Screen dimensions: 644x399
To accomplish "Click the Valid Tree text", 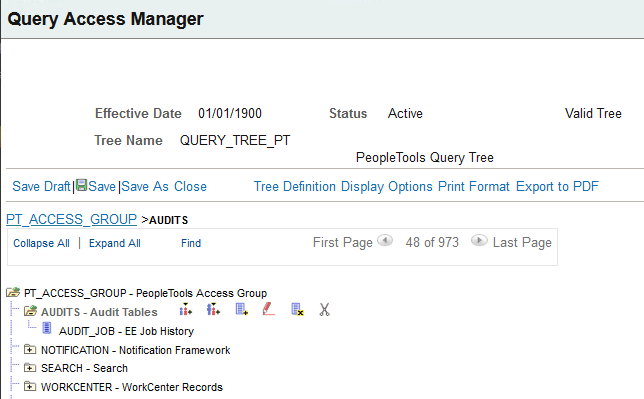I will click(593, 113).
